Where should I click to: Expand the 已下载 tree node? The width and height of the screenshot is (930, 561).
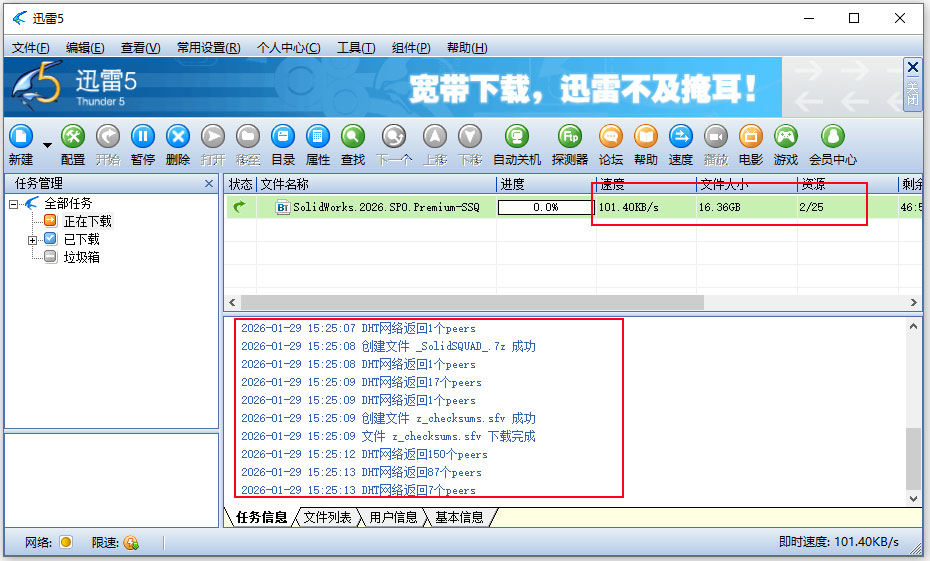click(33, 240)
